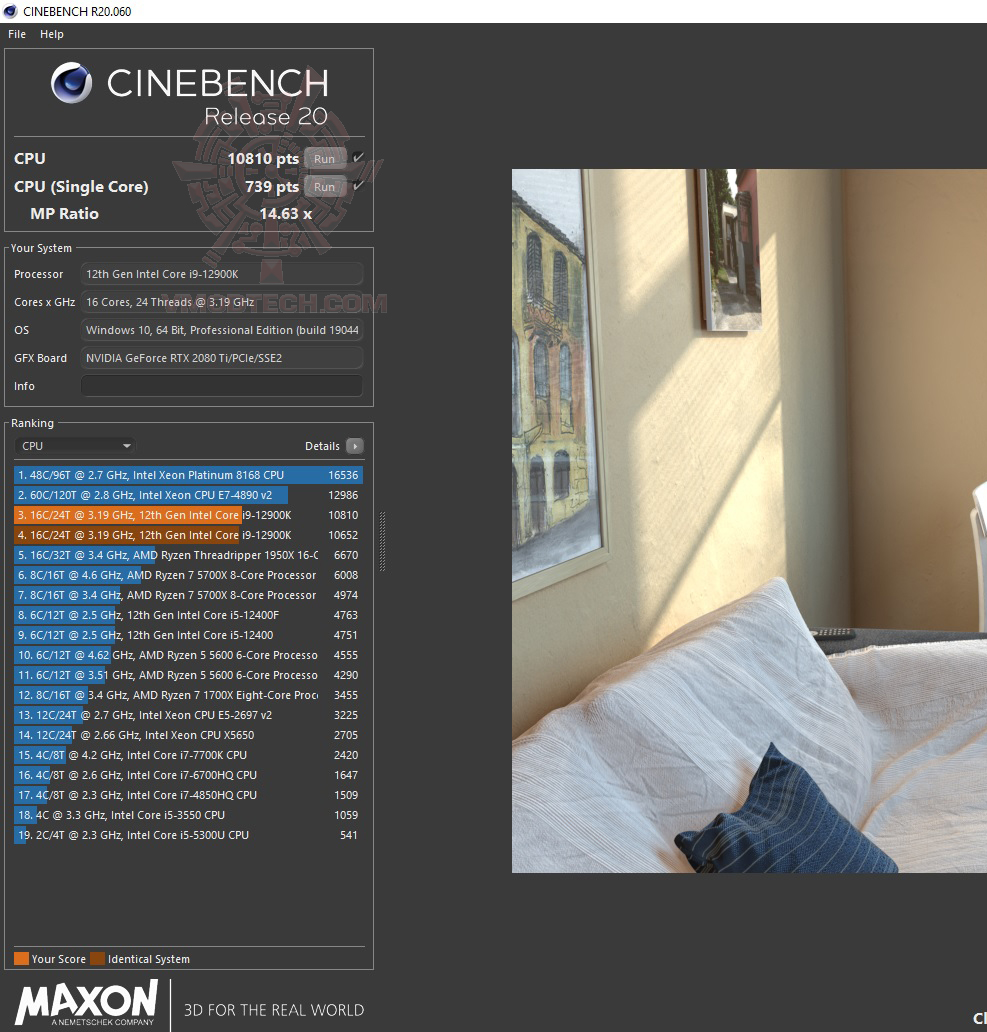Toggle the CPU test checkbox

point(357,157)
